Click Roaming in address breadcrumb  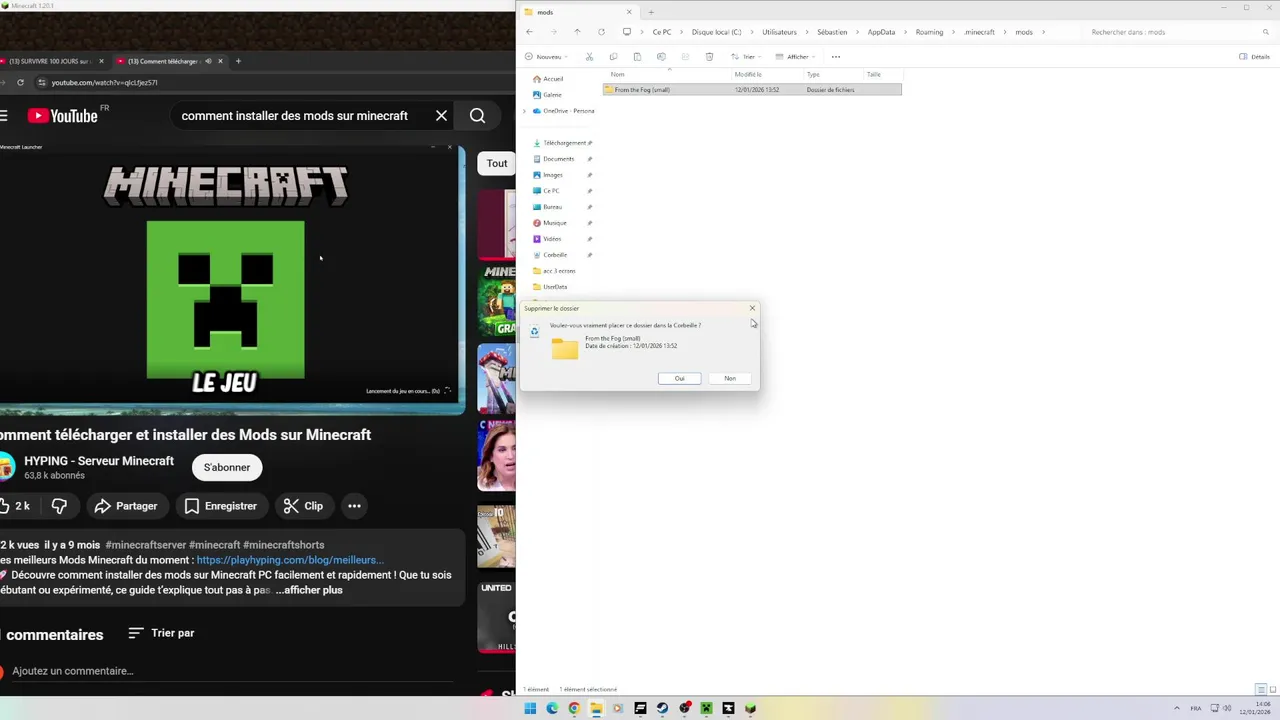(x=929, y=32)
